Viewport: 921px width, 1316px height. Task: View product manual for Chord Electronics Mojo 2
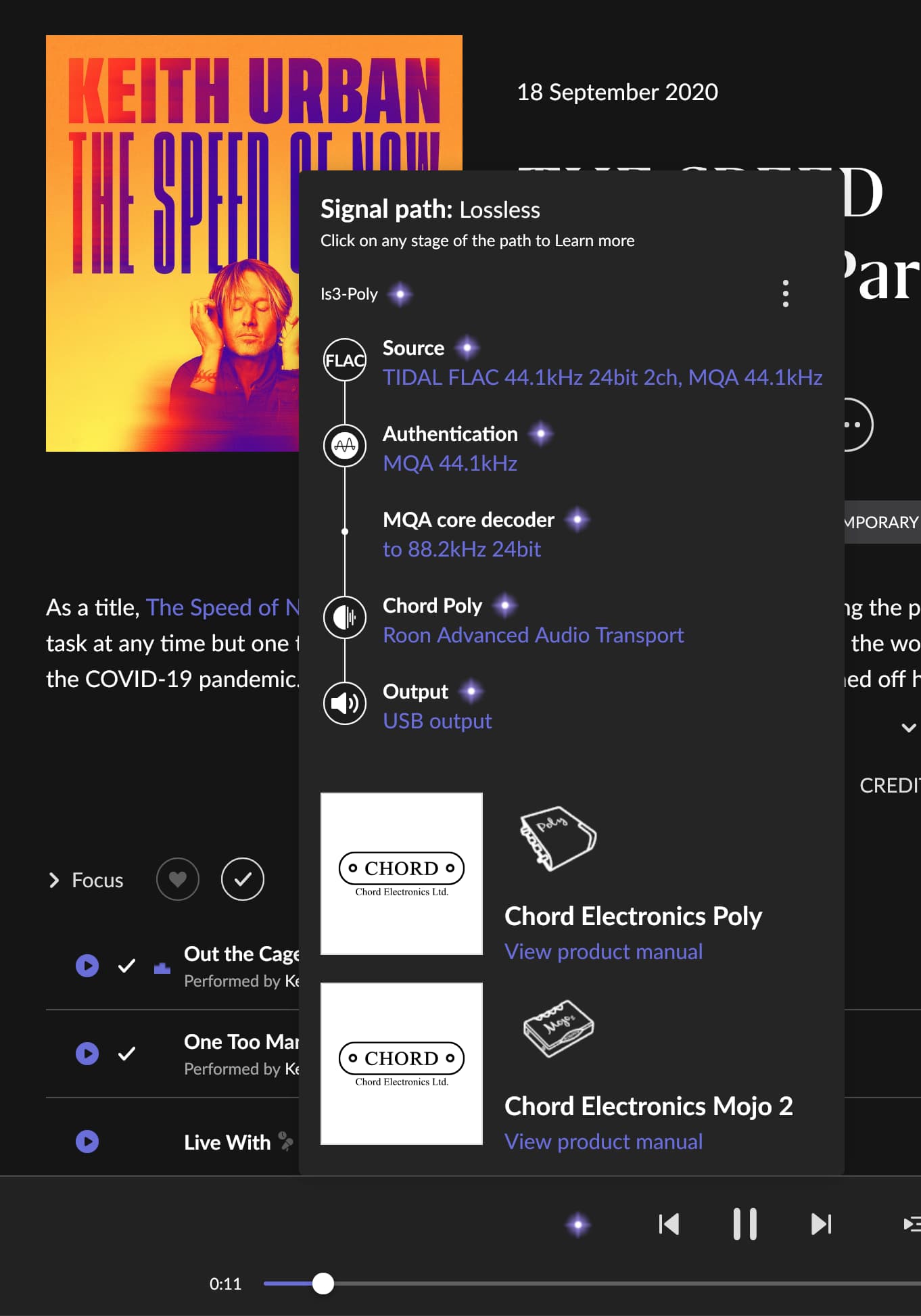tap(604, 1142)
